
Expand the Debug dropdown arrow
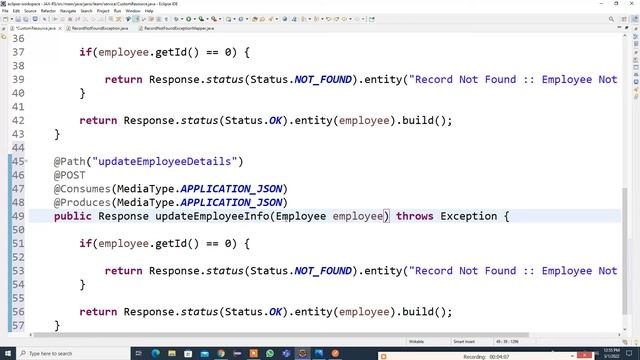click(182, 19)
